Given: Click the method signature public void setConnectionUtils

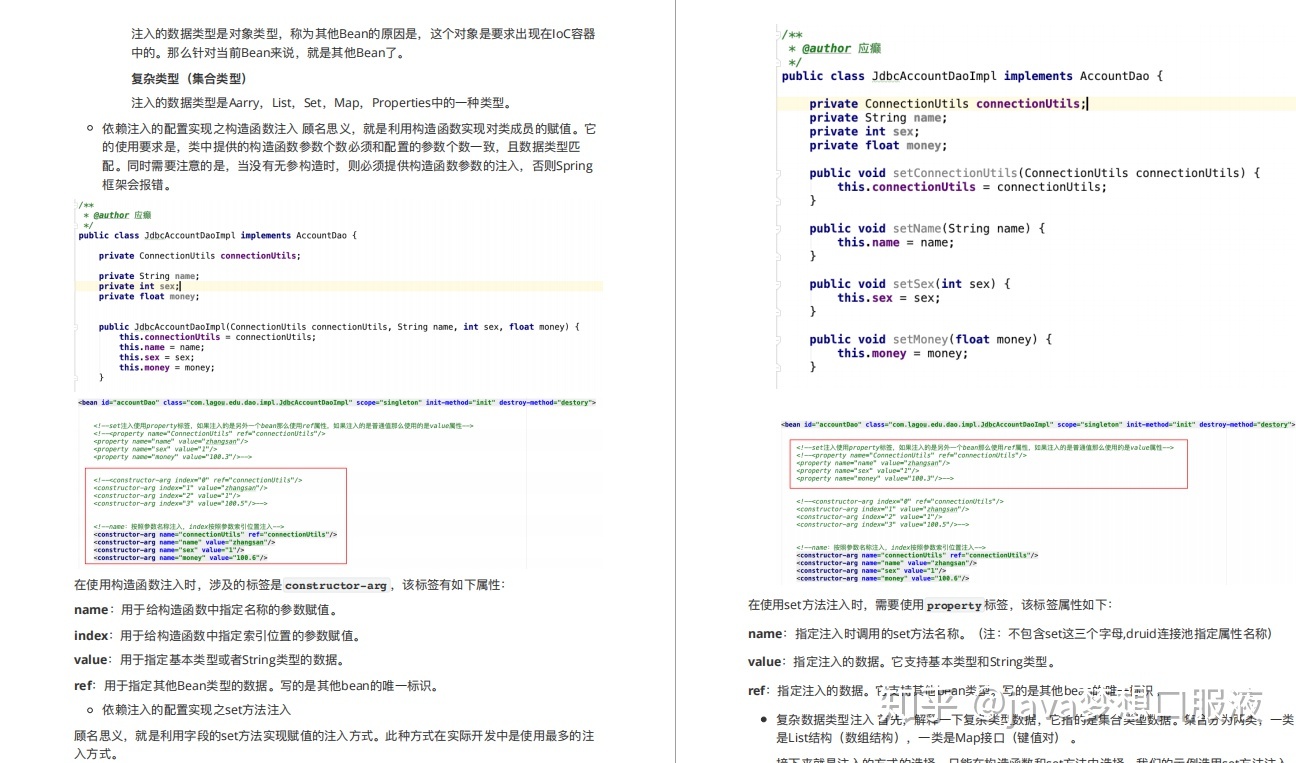Looking at the screenshot, I should [x=1034, y=173].
